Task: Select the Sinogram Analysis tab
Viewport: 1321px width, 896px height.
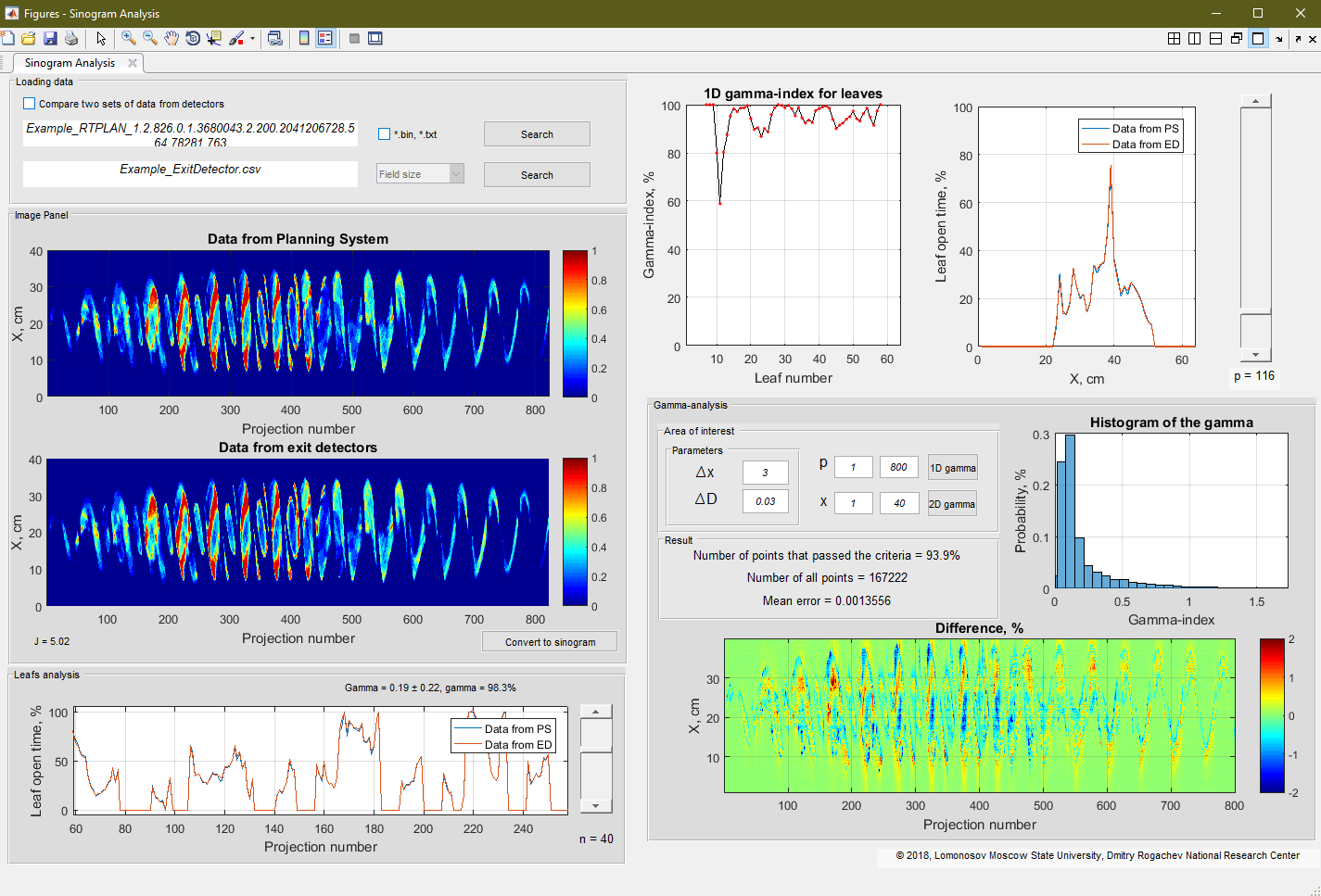Action: pos(70,63)
